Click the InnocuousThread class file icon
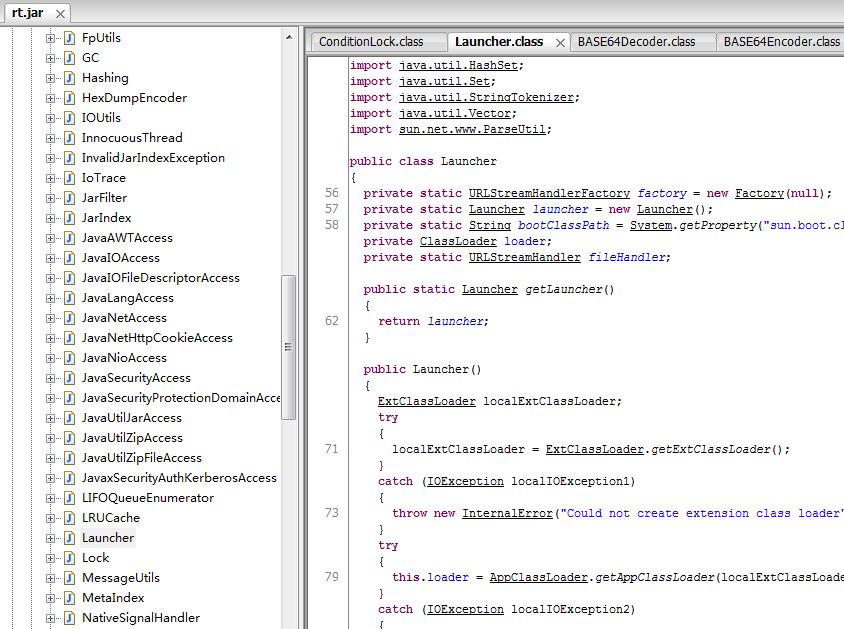This screenshot has height=629, width=844. [x=69, y=138]
